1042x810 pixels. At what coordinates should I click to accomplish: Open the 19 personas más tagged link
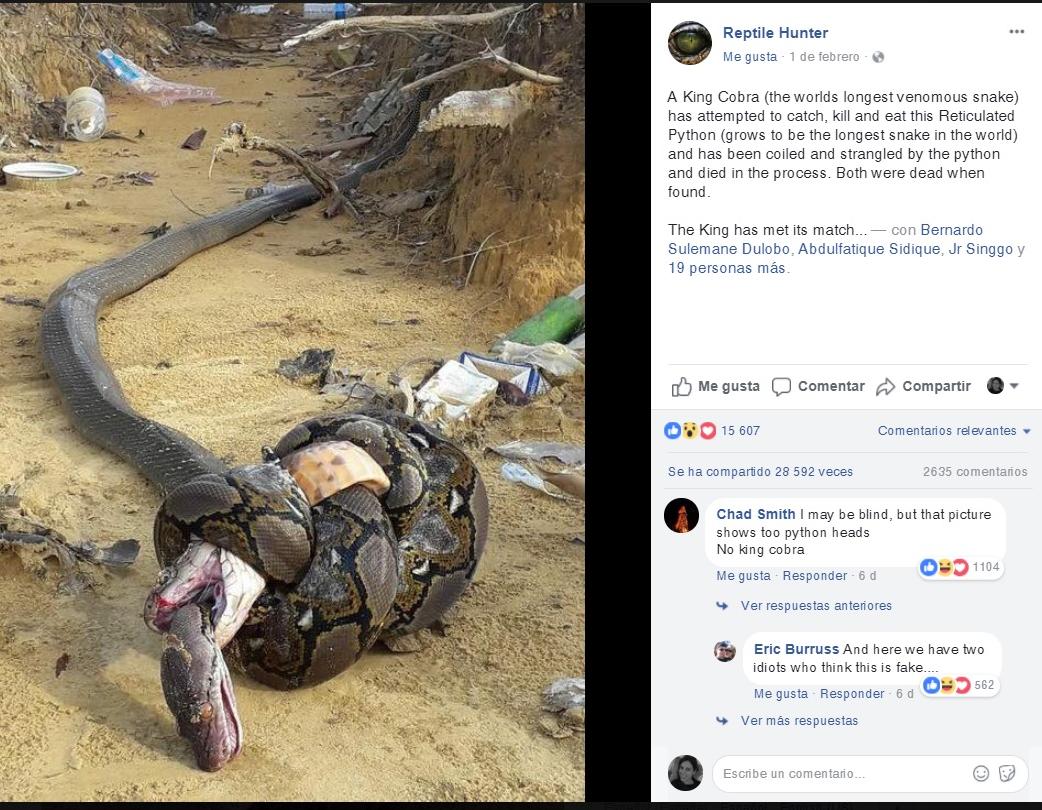pos(729,268)
